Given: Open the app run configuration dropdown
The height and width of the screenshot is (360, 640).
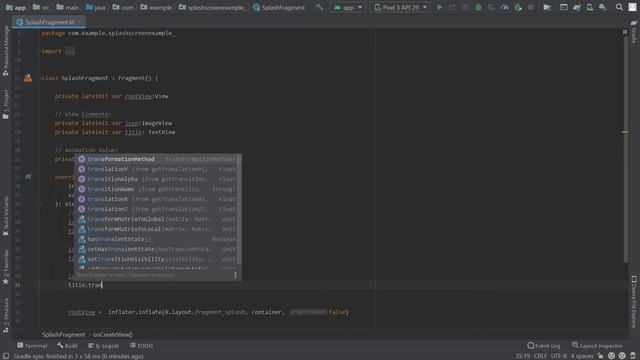Looking at the screenshot, I should tap(347, 7).
